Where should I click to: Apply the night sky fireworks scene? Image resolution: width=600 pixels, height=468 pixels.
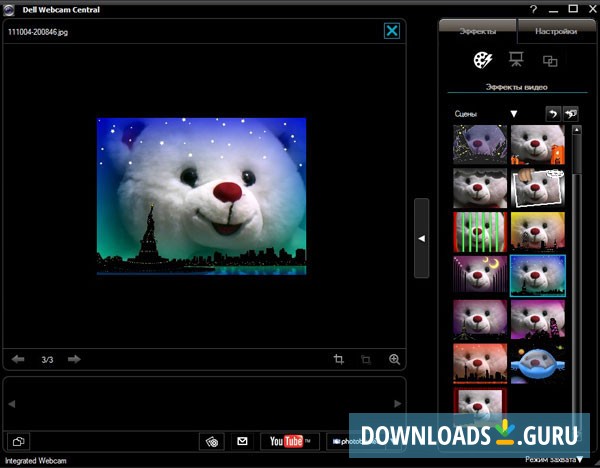tap(480, 144)
